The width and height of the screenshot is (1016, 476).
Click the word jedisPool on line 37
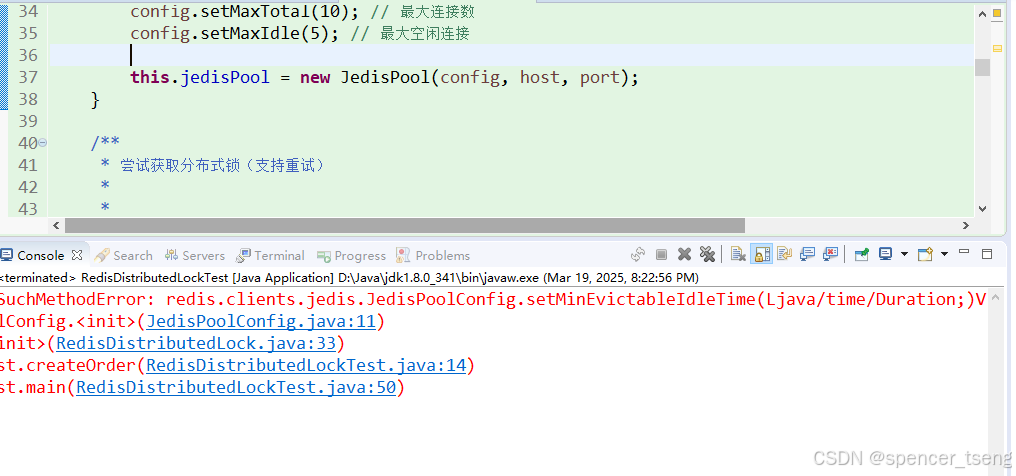point(225,77)
